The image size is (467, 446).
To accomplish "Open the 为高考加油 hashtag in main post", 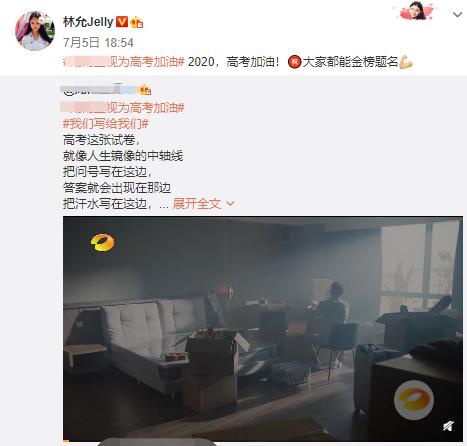I will coord(124,62).
